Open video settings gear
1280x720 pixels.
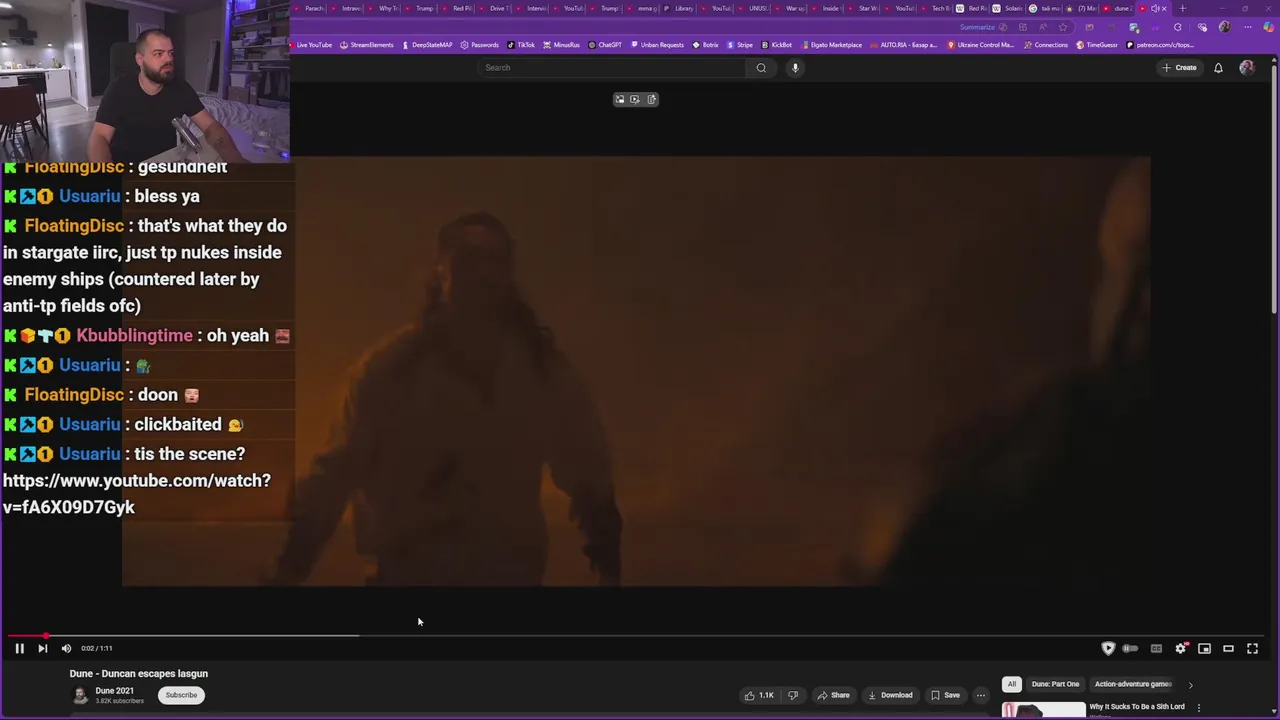pos(1181,648)
